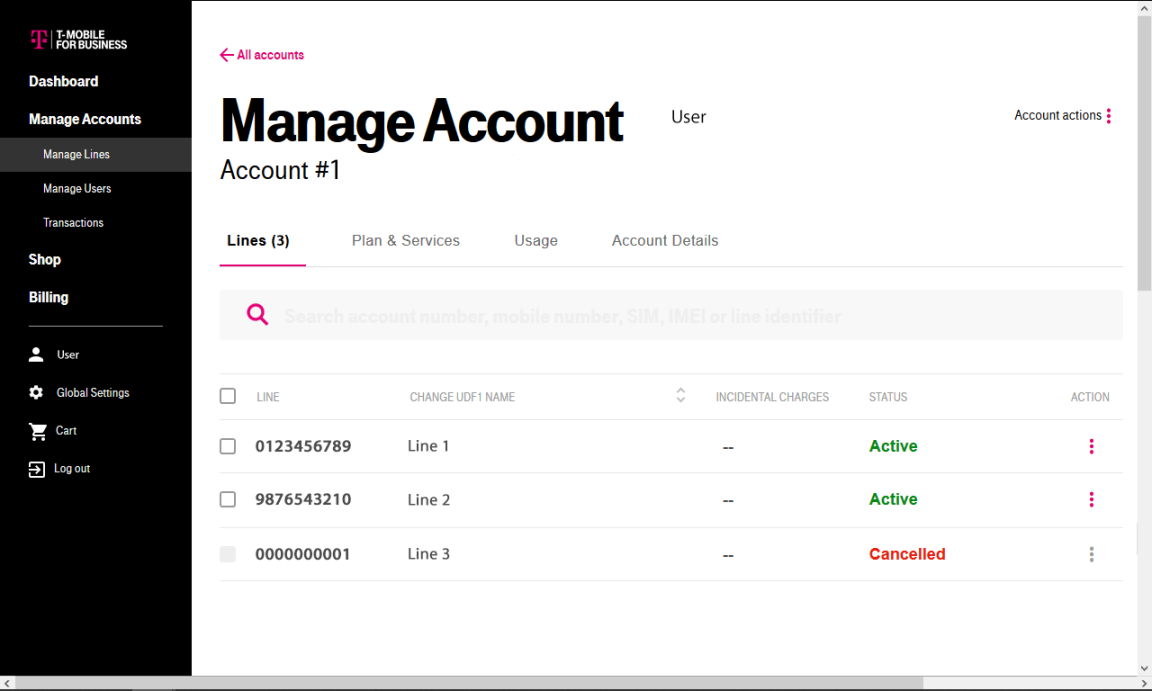The width and height of the screenshot is (1152, 691).
Task: Open the three-dot menu for Line 2
Action: point(1091,499)
